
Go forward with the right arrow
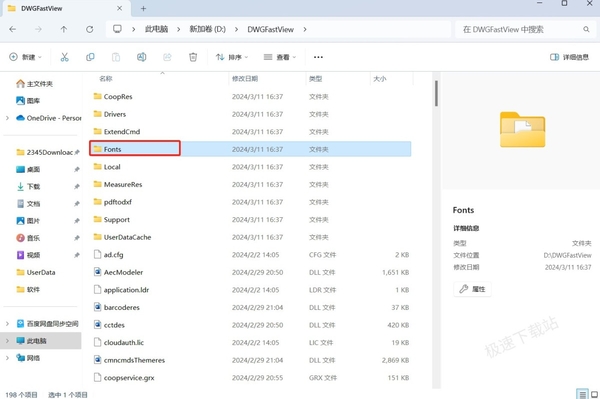[x=38, y=29]
